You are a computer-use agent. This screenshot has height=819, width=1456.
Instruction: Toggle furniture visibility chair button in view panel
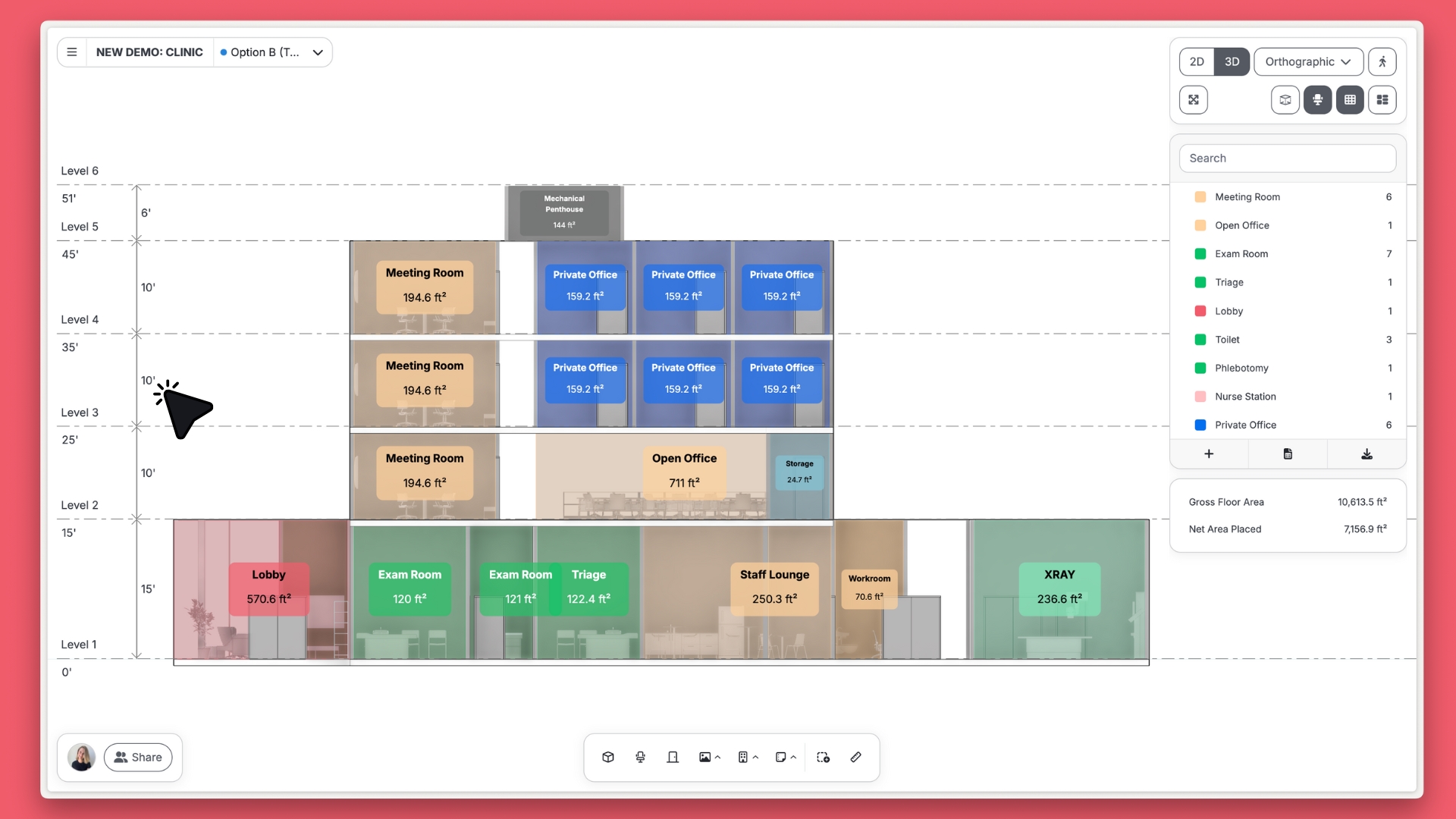pyautogui.click(x=1317, y=99)
